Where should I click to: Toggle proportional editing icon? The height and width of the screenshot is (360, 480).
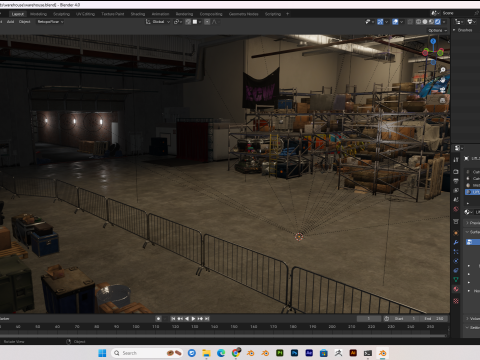coord(207,22)
